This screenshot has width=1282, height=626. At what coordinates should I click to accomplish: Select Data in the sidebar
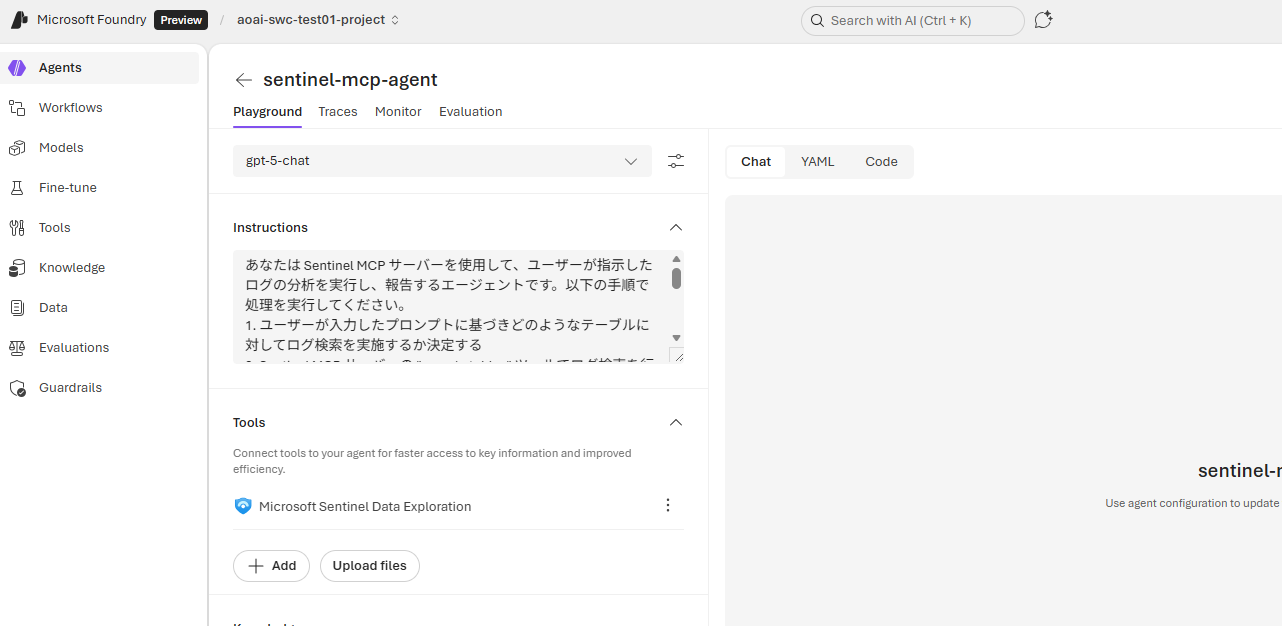(55, 307)
